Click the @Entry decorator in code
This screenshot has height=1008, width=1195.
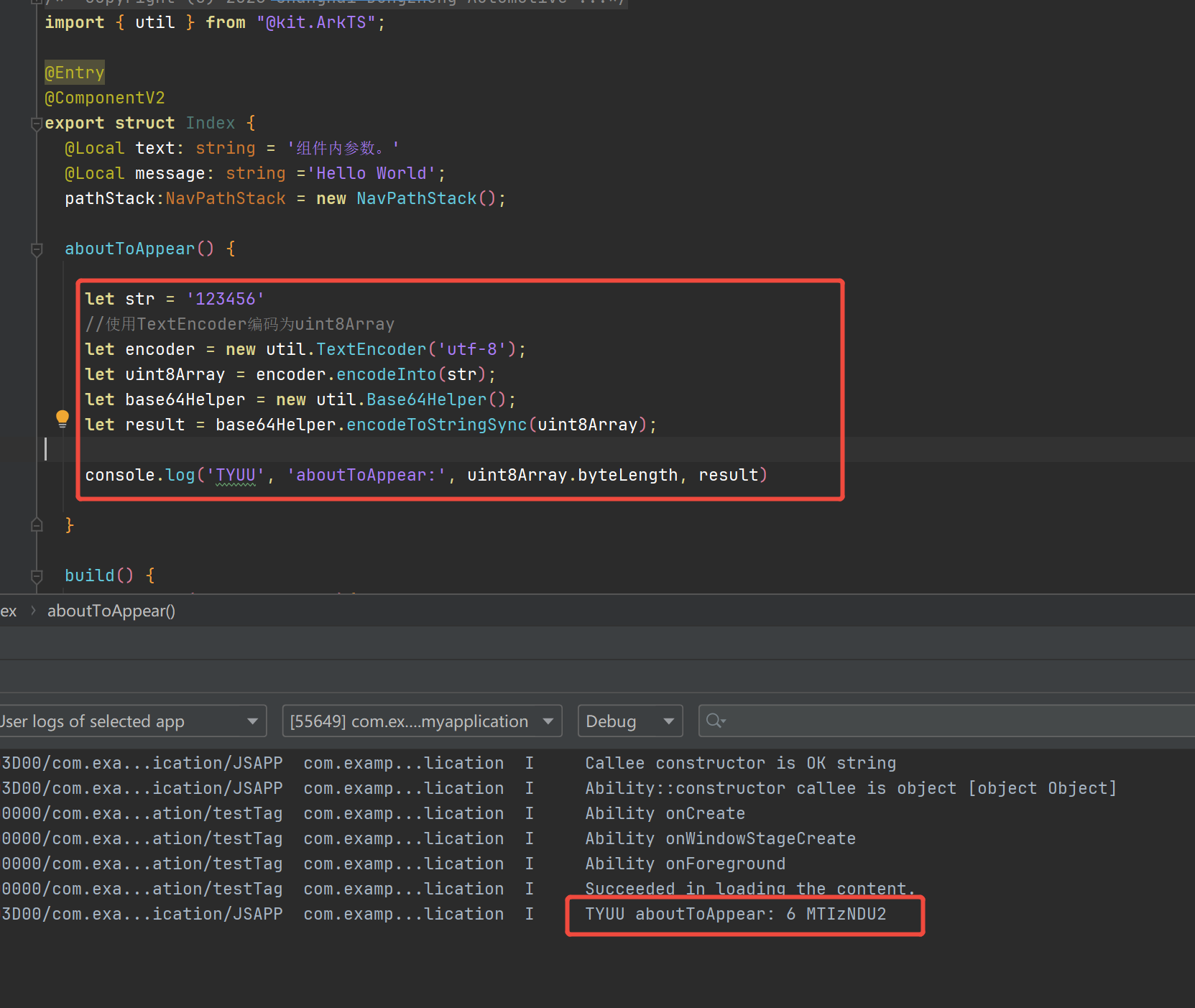(75, 73)
